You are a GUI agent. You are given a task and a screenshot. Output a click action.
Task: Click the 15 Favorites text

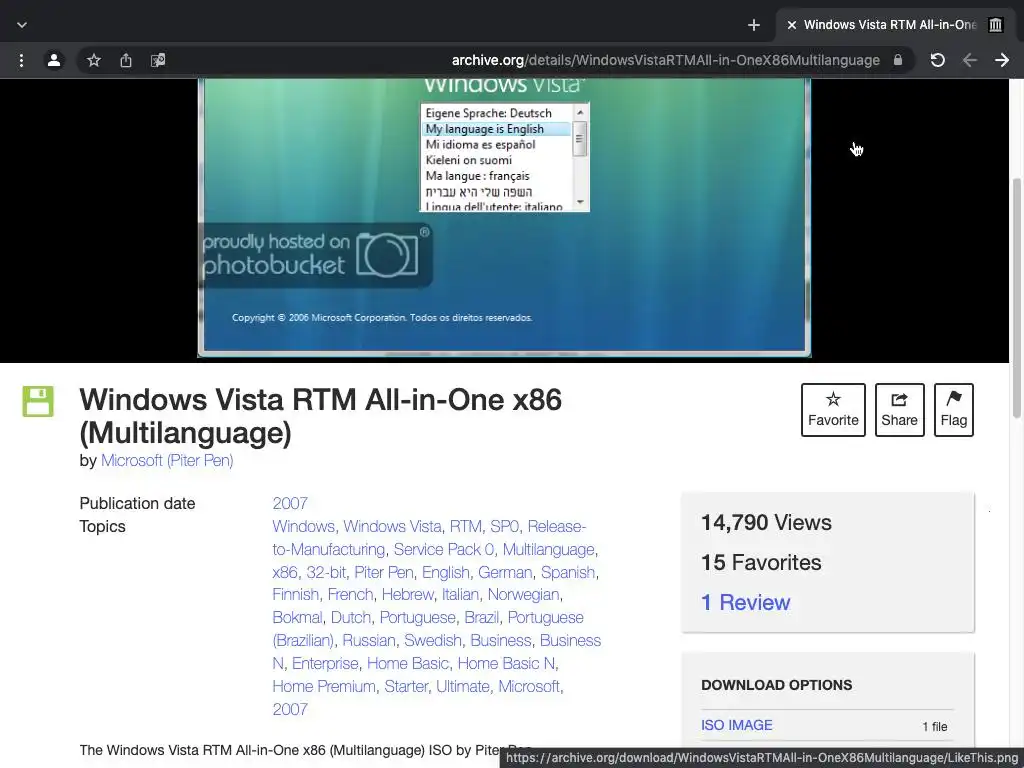(x=761, y=562)
